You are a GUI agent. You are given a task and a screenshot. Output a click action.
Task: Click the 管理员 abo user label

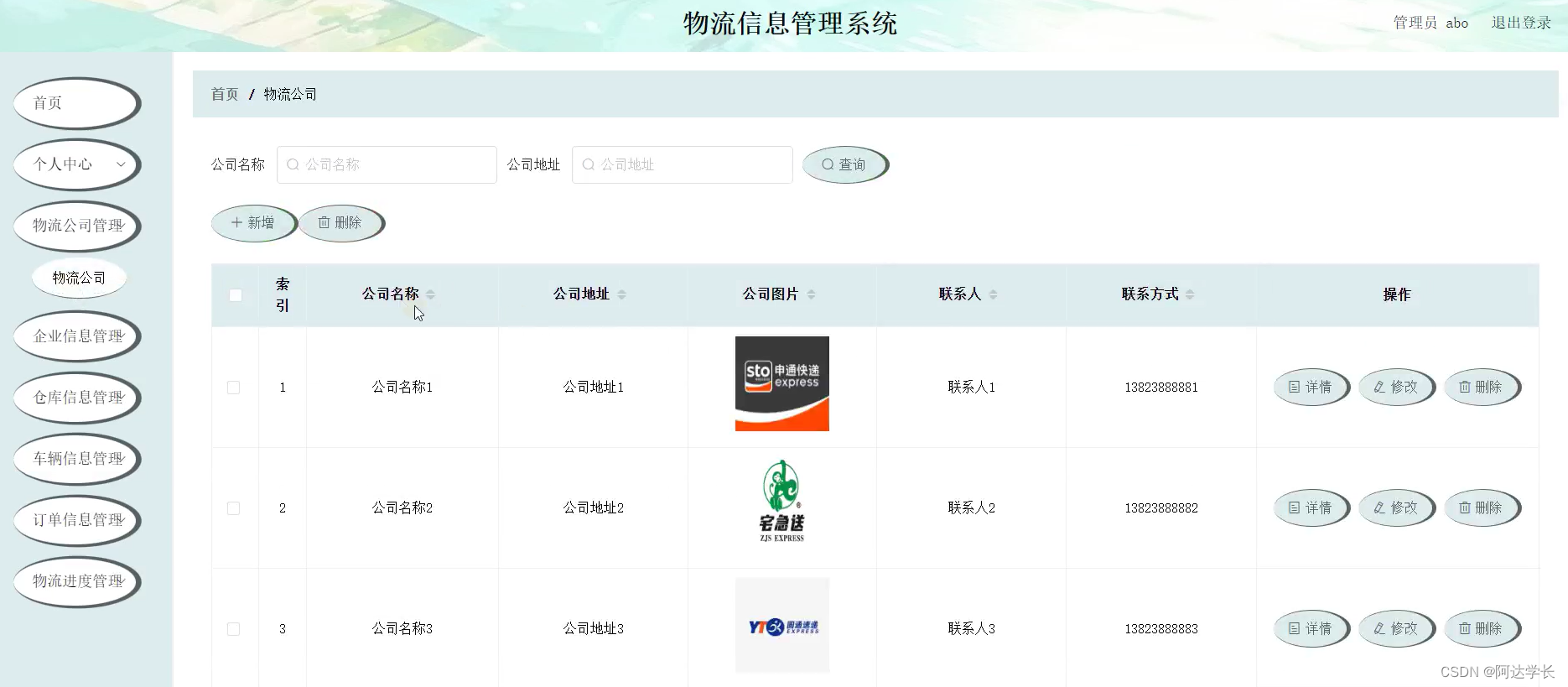[1430, 23]
